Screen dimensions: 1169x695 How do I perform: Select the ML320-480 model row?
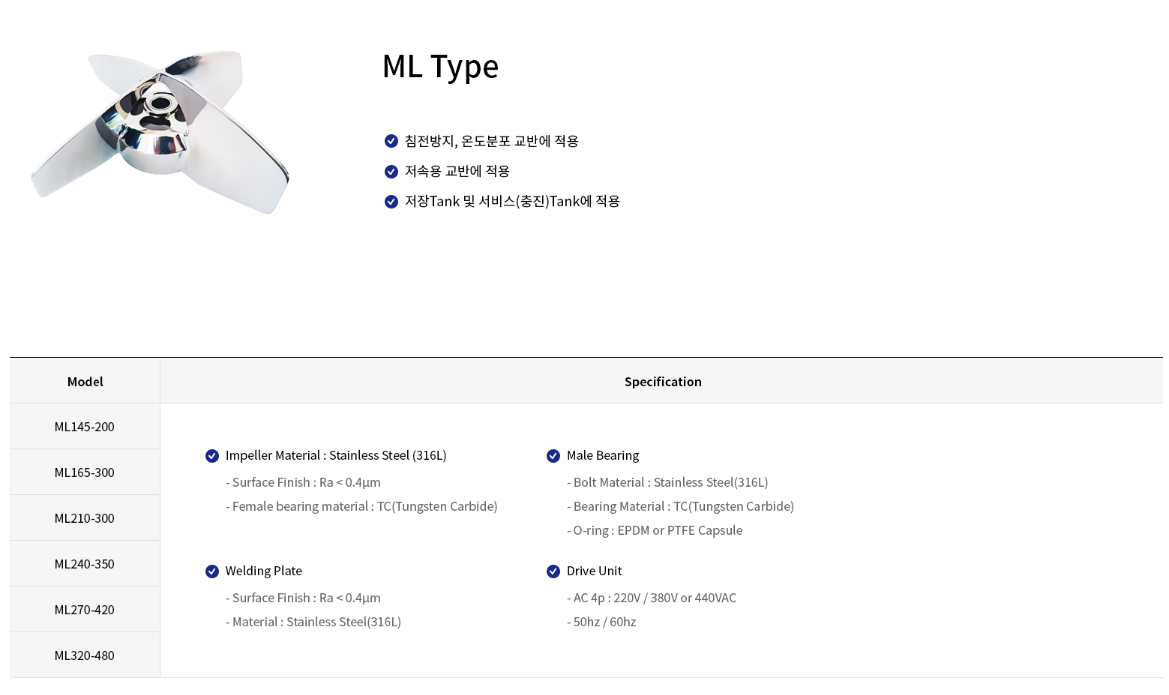(85, 656)
